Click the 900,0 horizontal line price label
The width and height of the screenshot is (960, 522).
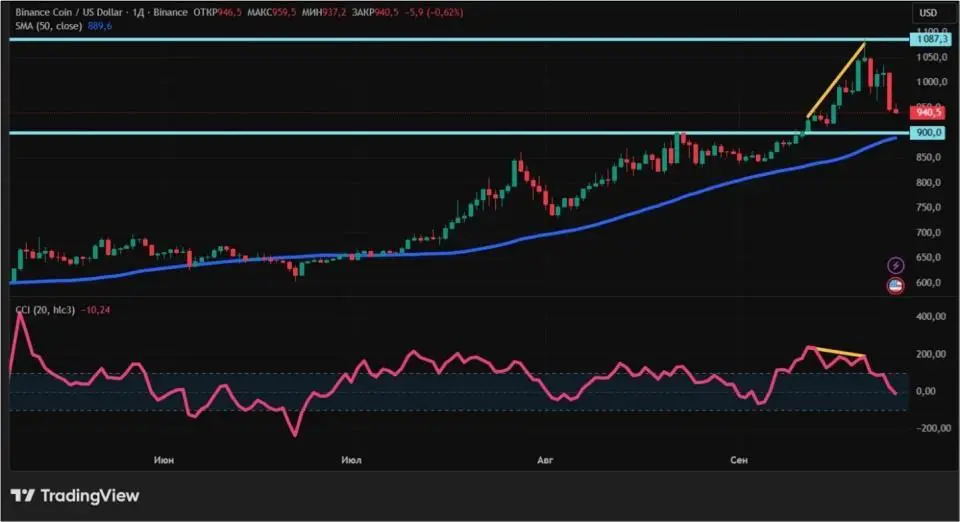point(928,132)
